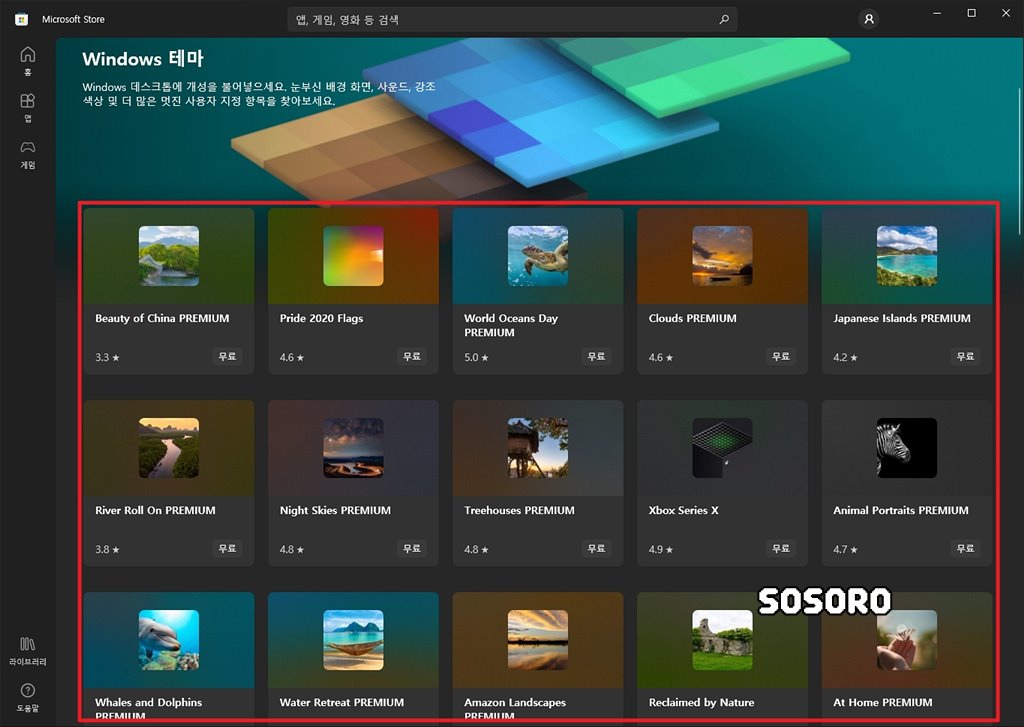Click the 4.9 star rating text
Viewport: 1024px width, 727px height.
(x=661, y=549)
